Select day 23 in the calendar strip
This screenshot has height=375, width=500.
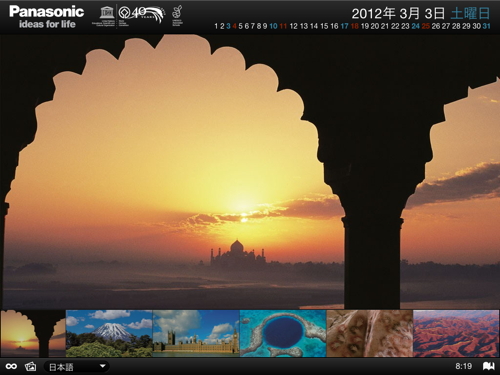click(405, 26)
